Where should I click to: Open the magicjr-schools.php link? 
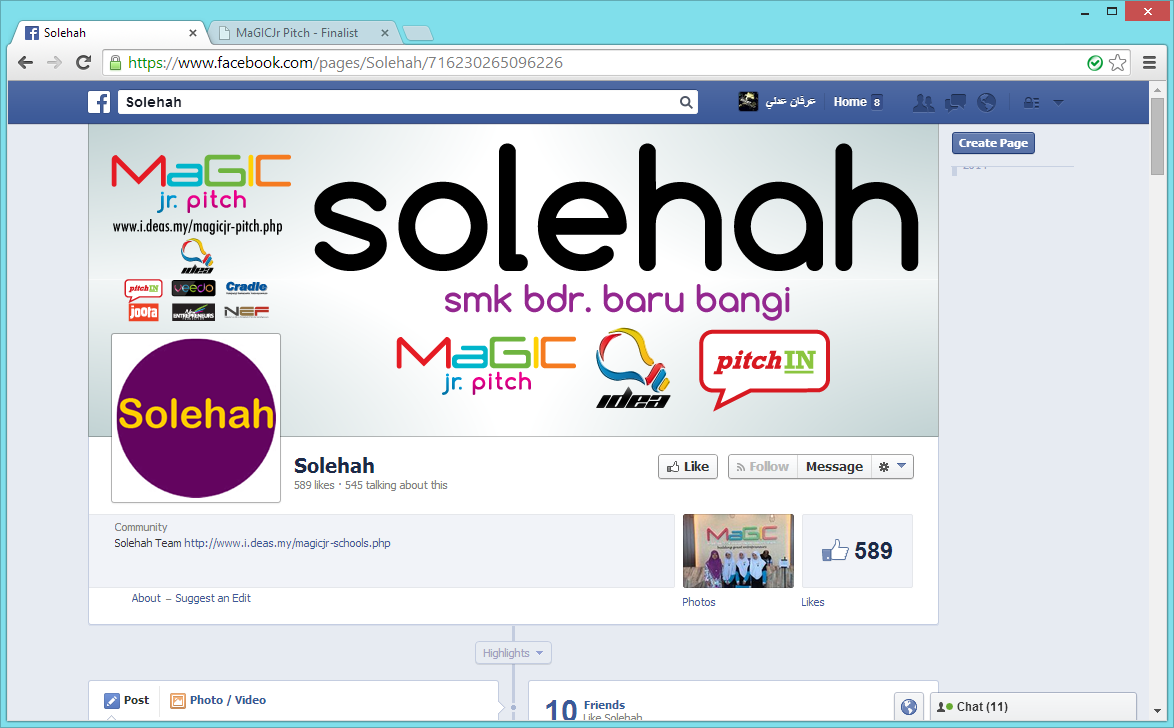[x=288, y=543]
